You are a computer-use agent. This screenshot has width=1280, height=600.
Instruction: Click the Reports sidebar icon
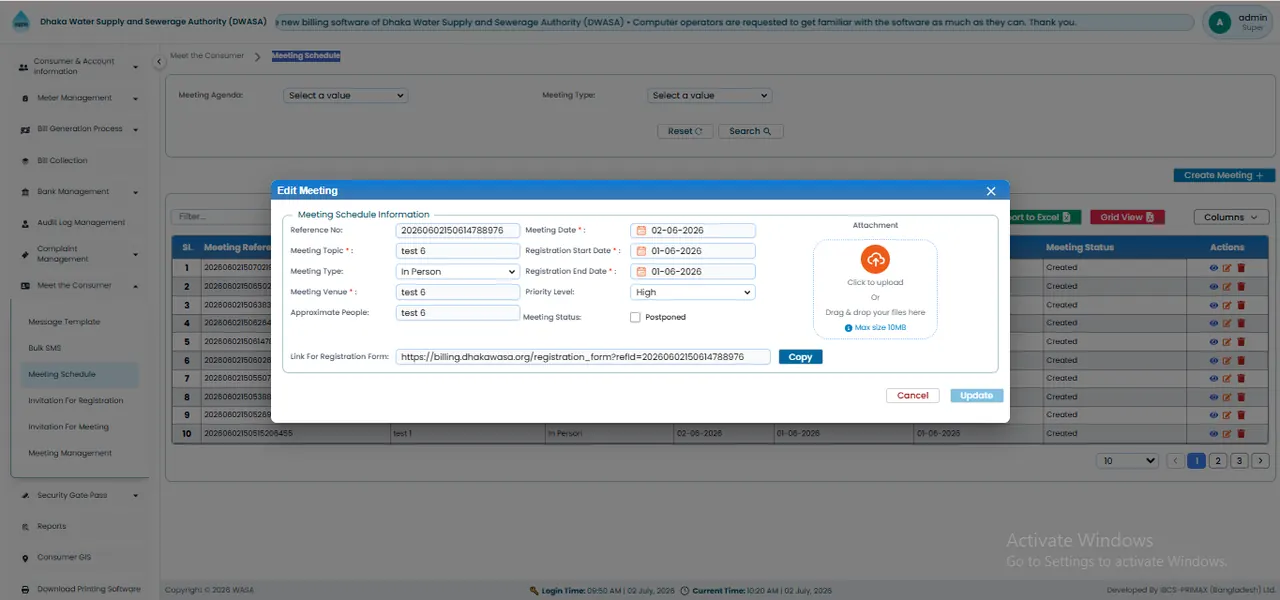tap(25, 526)
